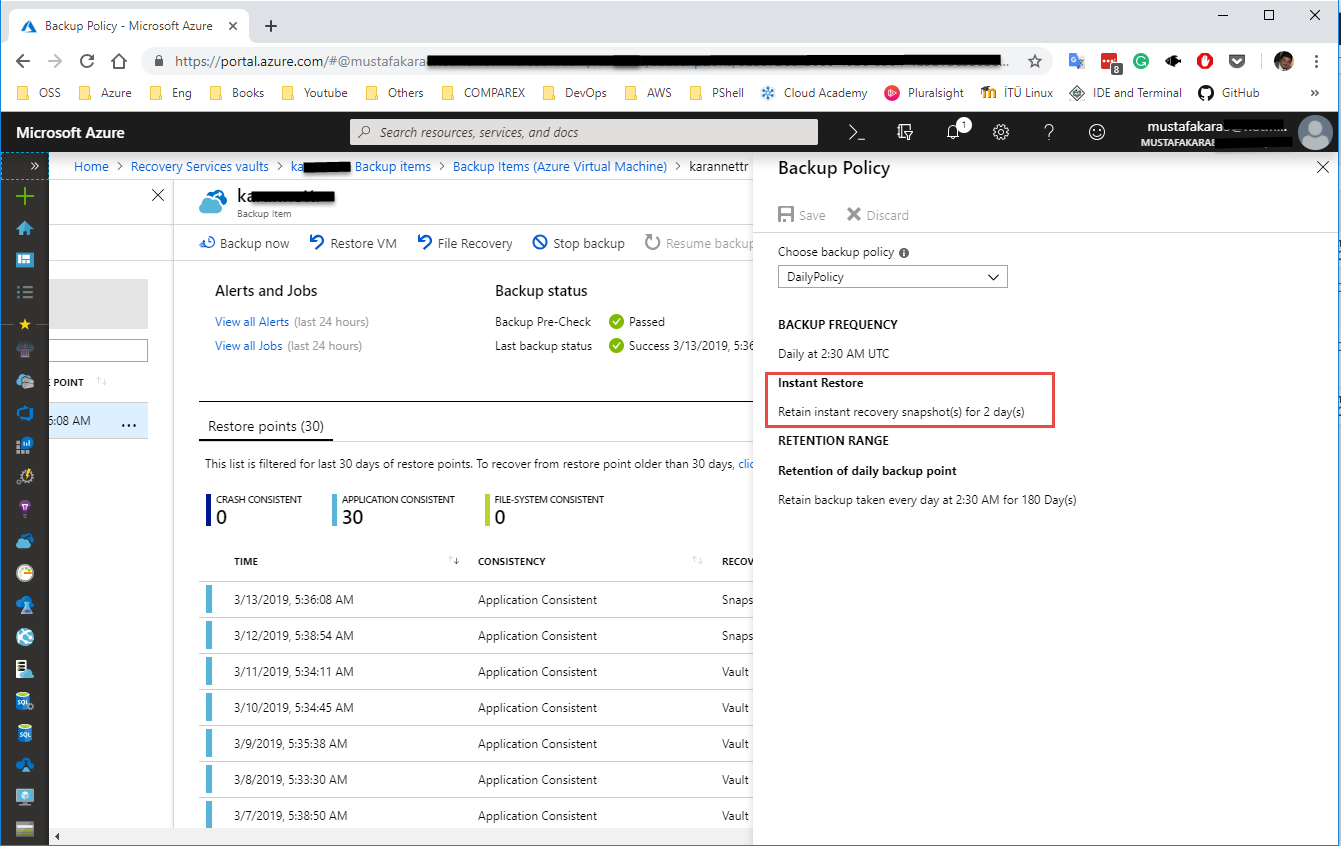Open the SQL databases sidebar icon
Screen dimensions: 1341x846
(25, 733)
